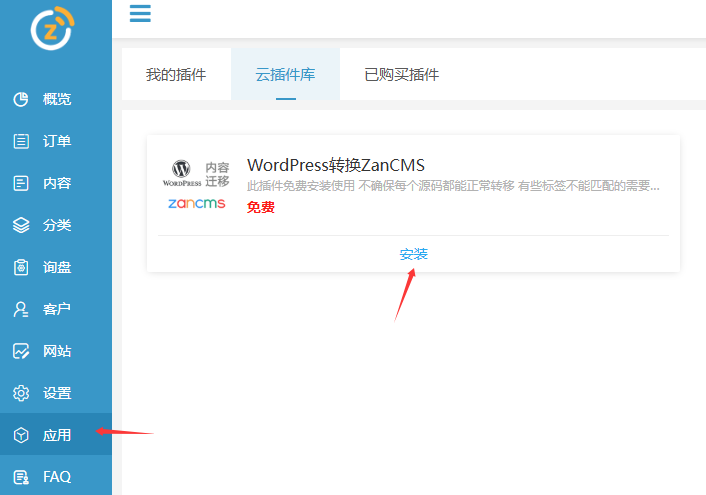Open 设置 settings menu item
This screenshot has height=495, width=706.
[56, 393]
